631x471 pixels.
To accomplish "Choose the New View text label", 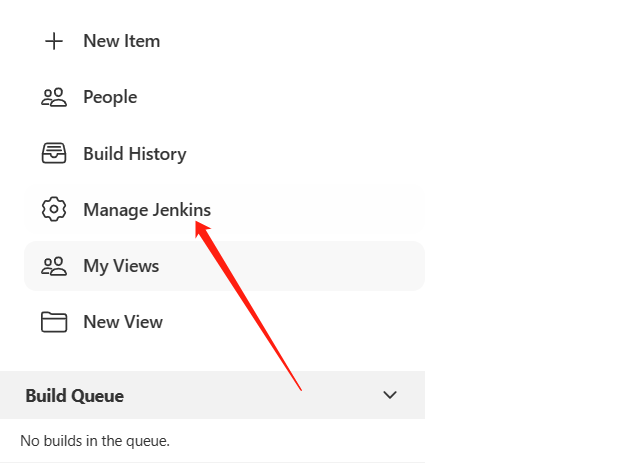I will [123, 322].
